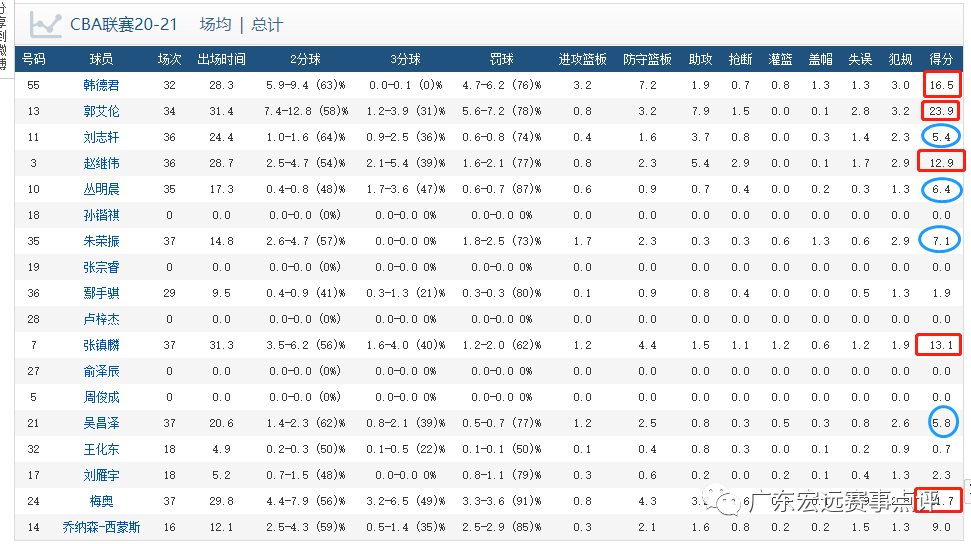Switch to the 总计 tab
This screenshot has height=544, width=971.
pyautogui.click(x=267, y=24)
